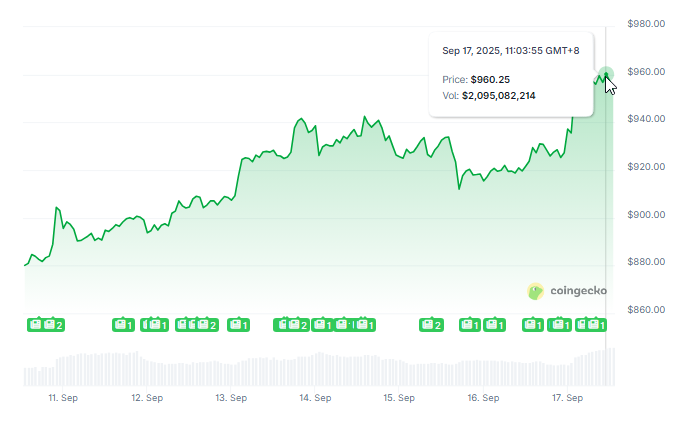
Task: Select the 11. Sep date label
Action: click(63, 398)
